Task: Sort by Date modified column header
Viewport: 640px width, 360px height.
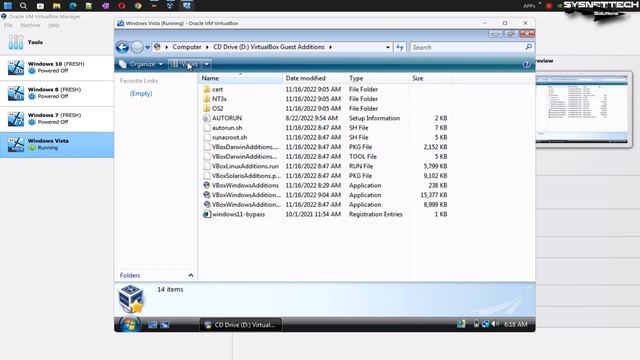Action: point(314,78)
